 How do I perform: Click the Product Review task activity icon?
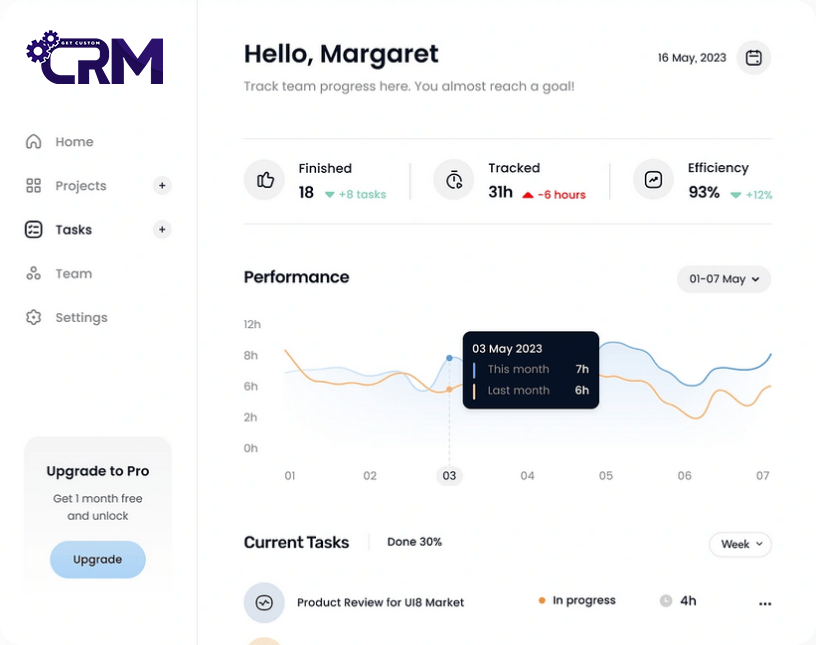[264, 603]
